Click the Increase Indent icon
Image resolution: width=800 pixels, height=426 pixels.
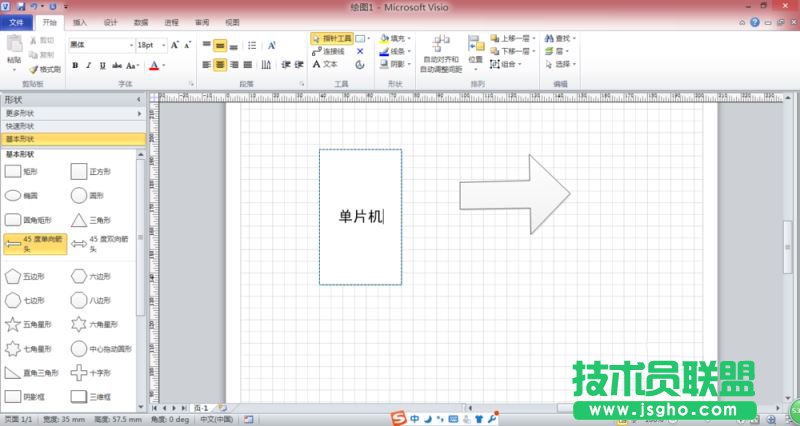click(299, 65)
